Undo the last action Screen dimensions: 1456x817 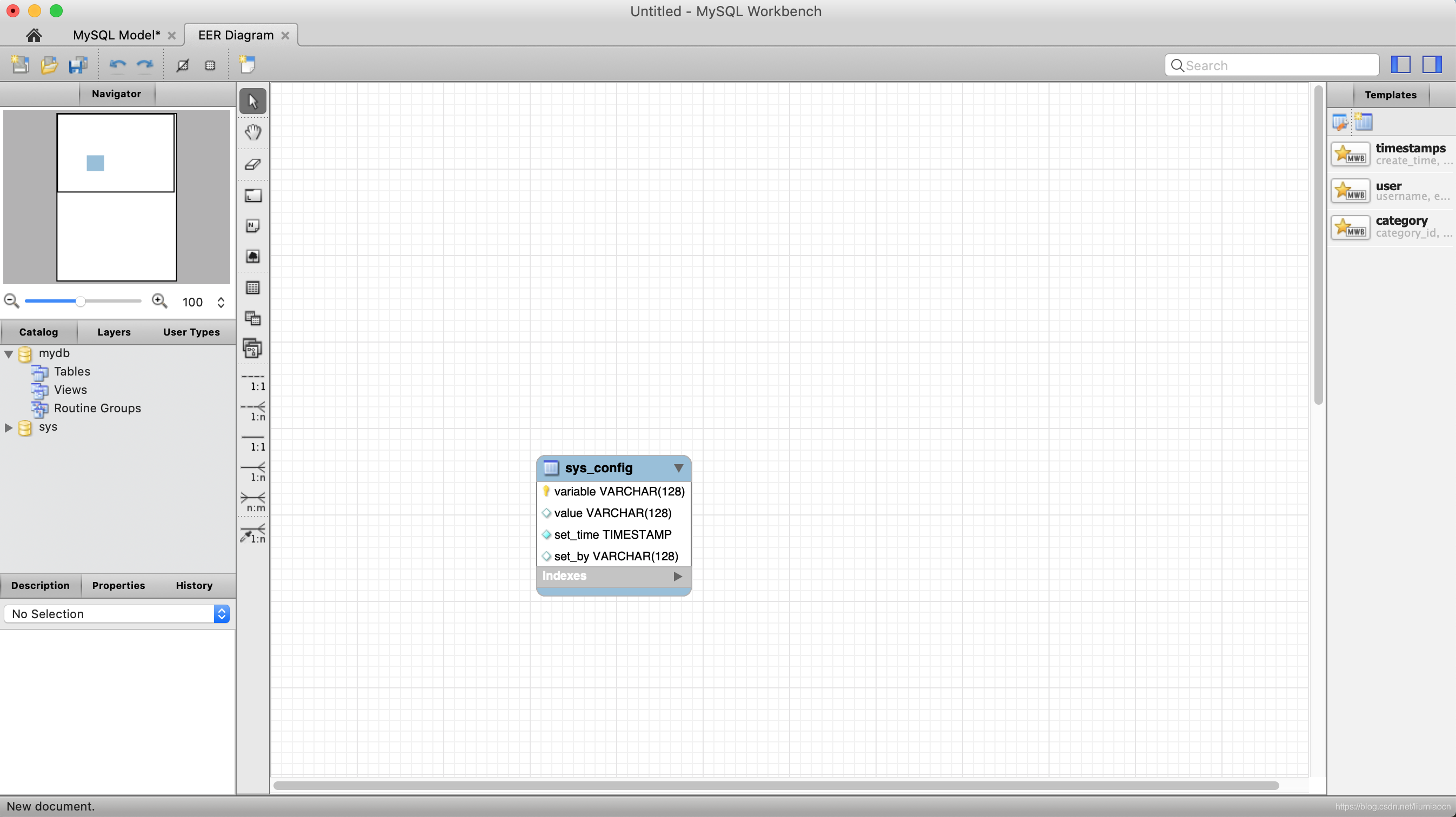(118, 65)
